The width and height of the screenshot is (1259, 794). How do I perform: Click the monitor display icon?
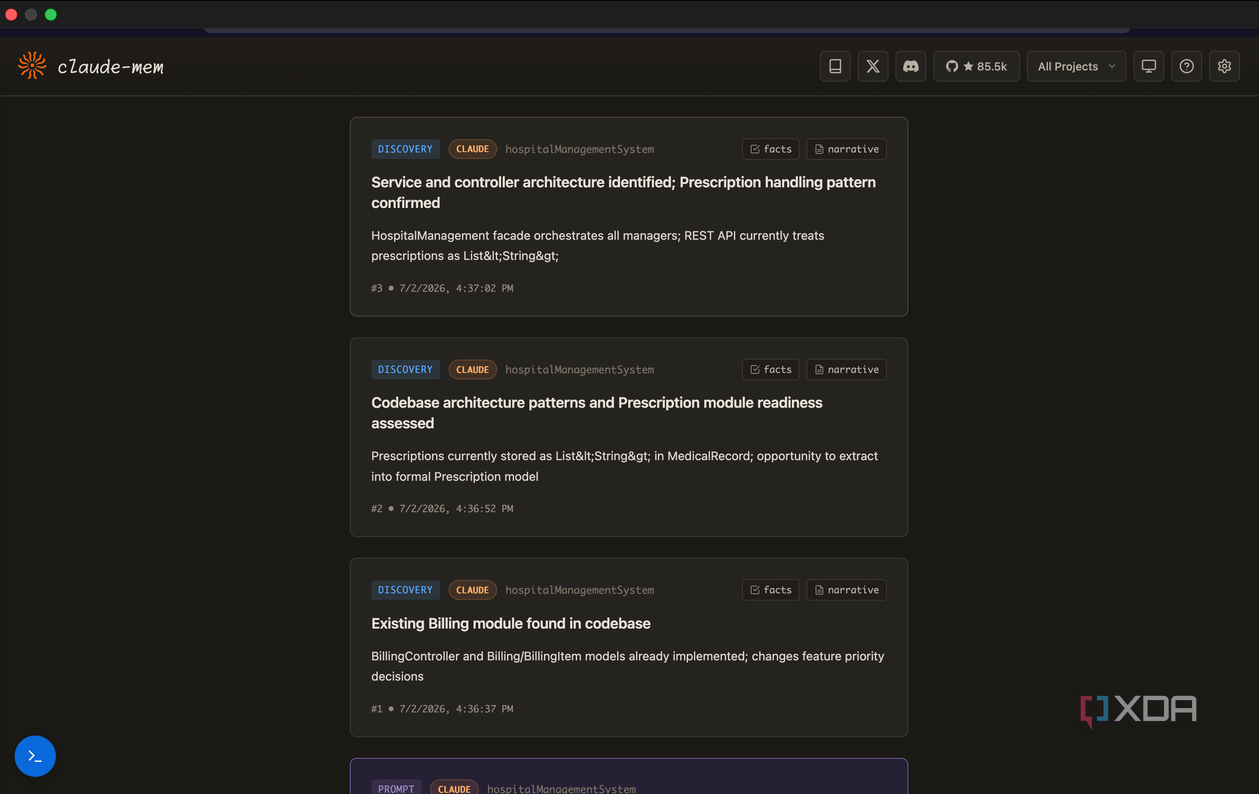click(x=1149, y=66)
